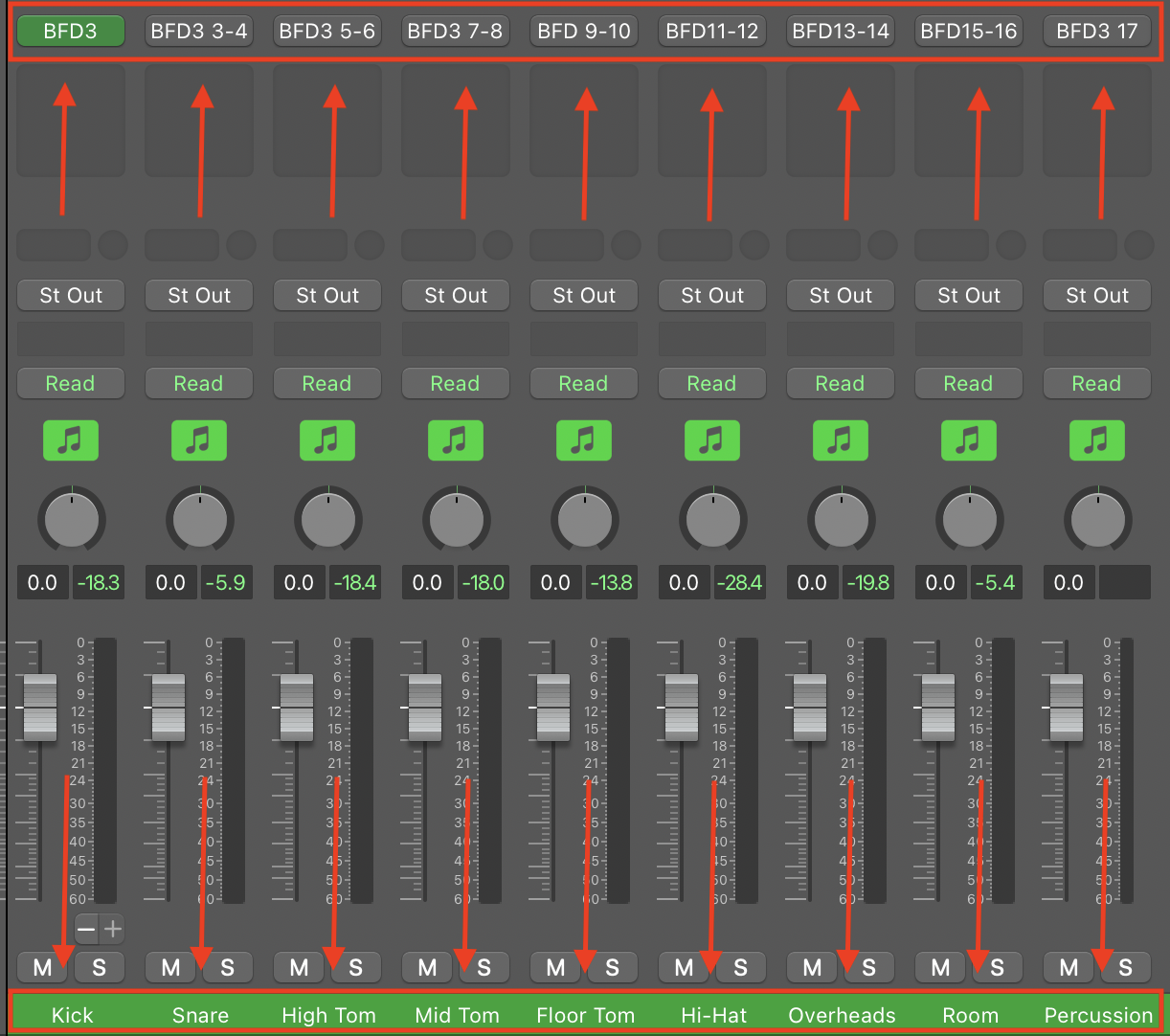Click the Mid Tom channel's music note icon

click(x=456, y=440)
